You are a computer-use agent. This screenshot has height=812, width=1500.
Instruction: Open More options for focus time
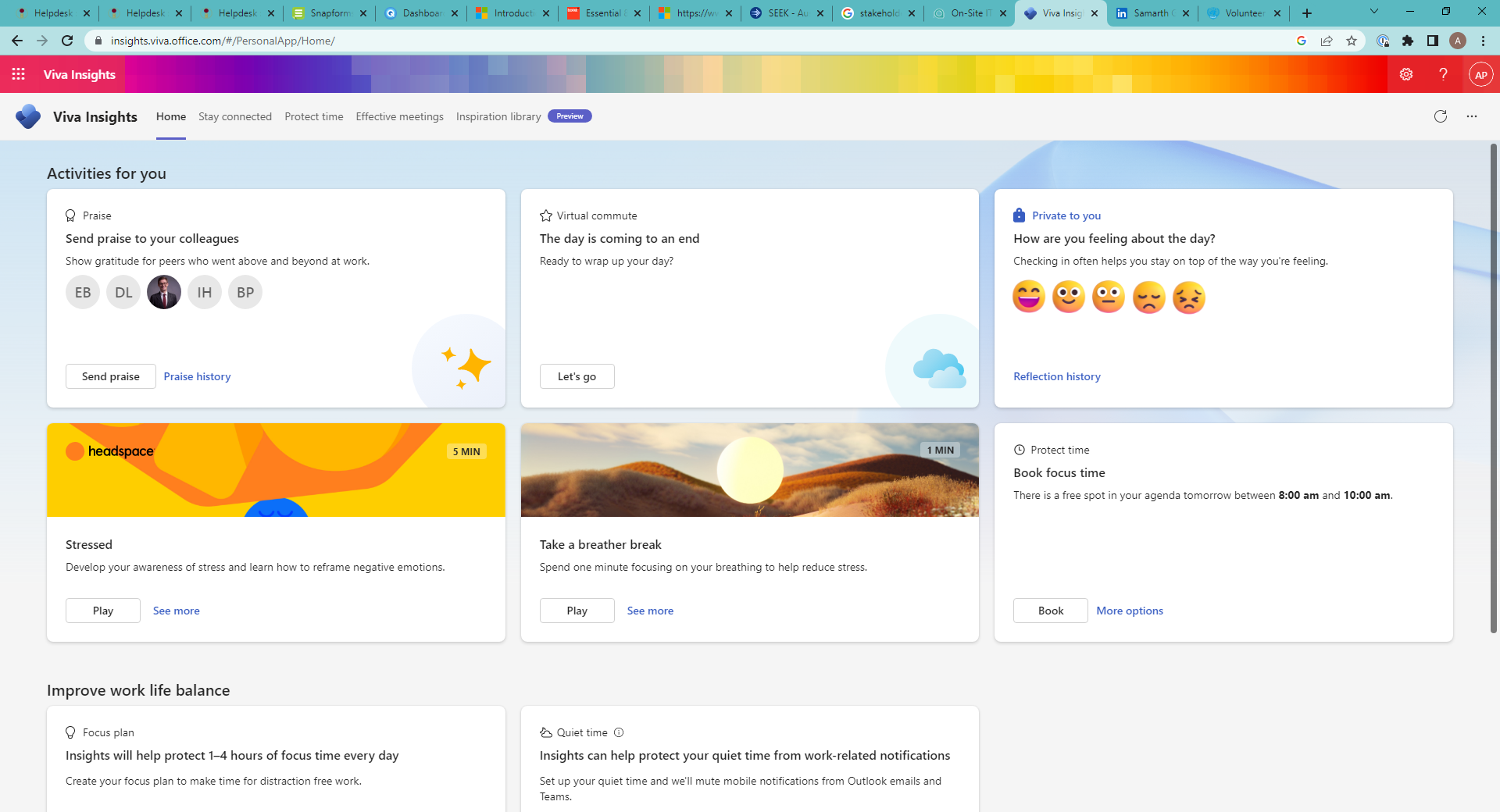tap(1130, 611)
